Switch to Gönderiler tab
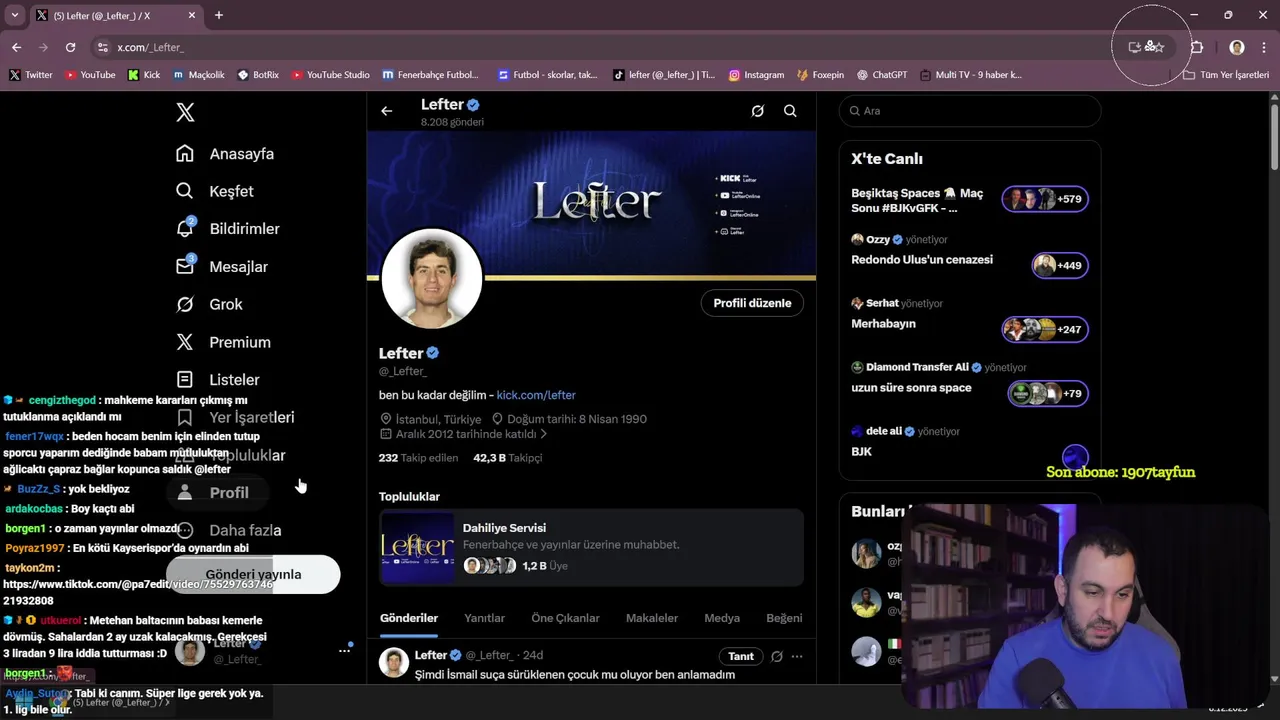Screen dimensions: 1280x720 coord(409,618)
